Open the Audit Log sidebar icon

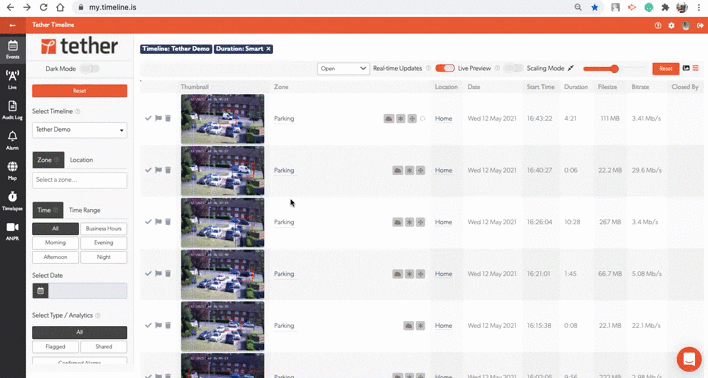[13, 110]
